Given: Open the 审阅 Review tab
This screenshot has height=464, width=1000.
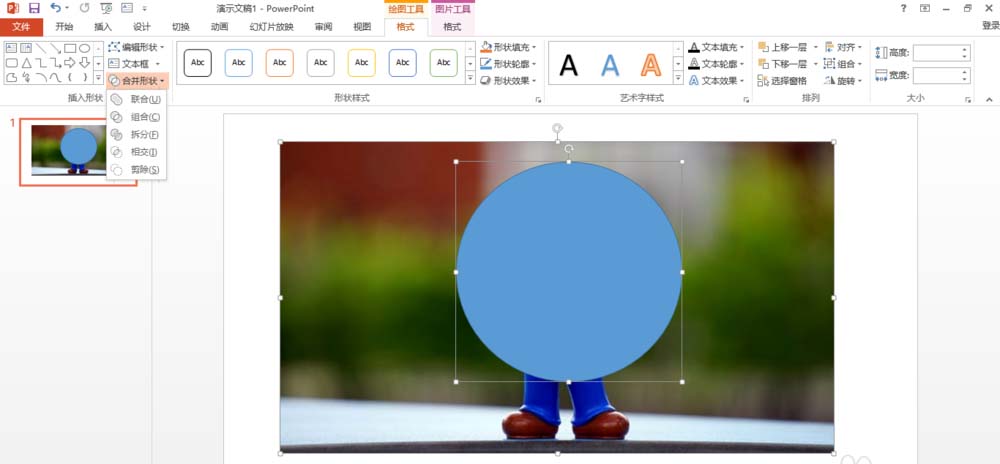Looking at the screenshot, I should coord(323,27).
